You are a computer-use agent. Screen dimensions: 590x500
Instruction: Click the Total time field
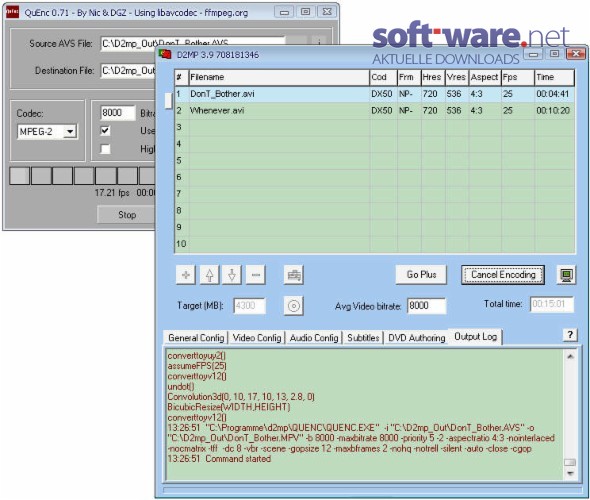(552, 304)
